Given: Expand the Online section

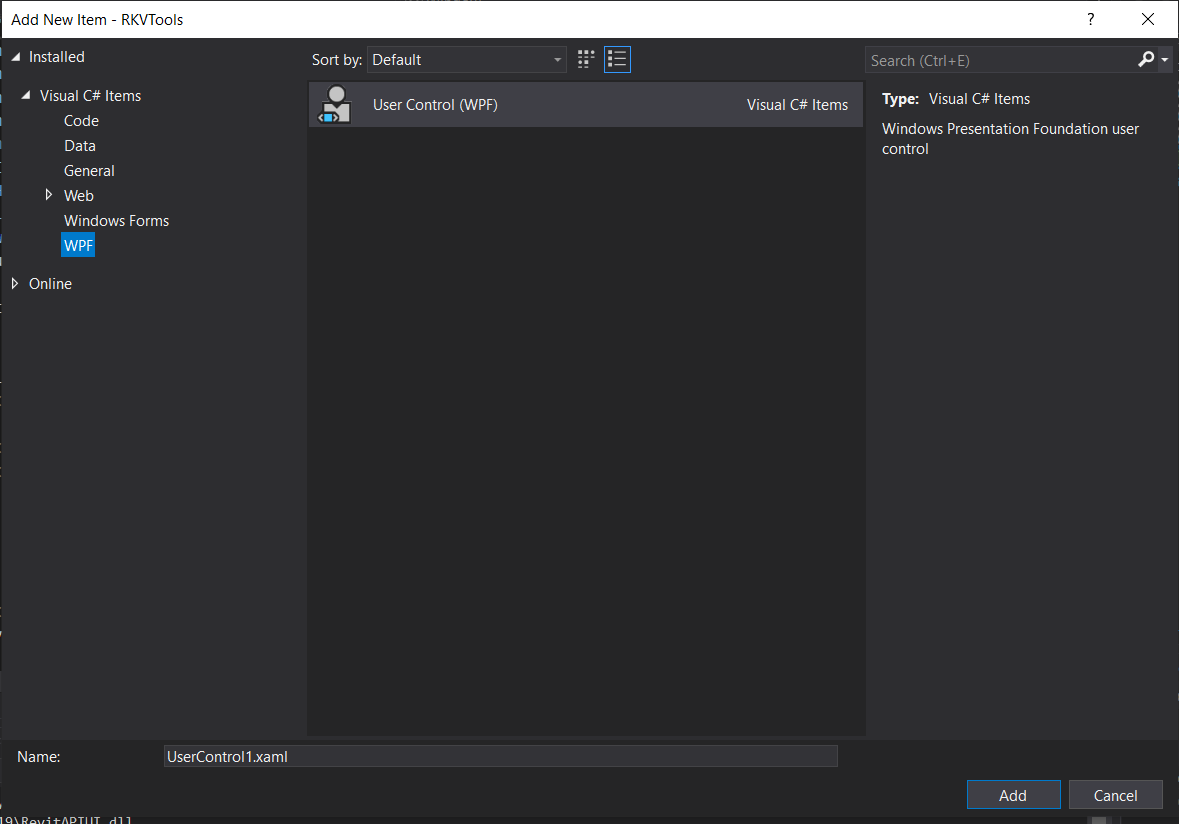Looking at the screenshot, I should click(14, 283).
